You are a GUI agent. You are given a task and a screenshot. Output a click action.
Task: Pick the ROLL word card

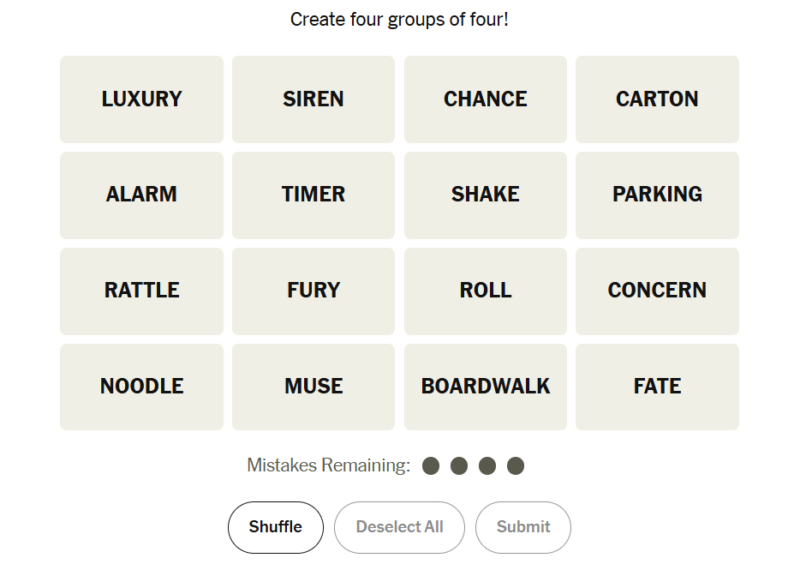485,291
